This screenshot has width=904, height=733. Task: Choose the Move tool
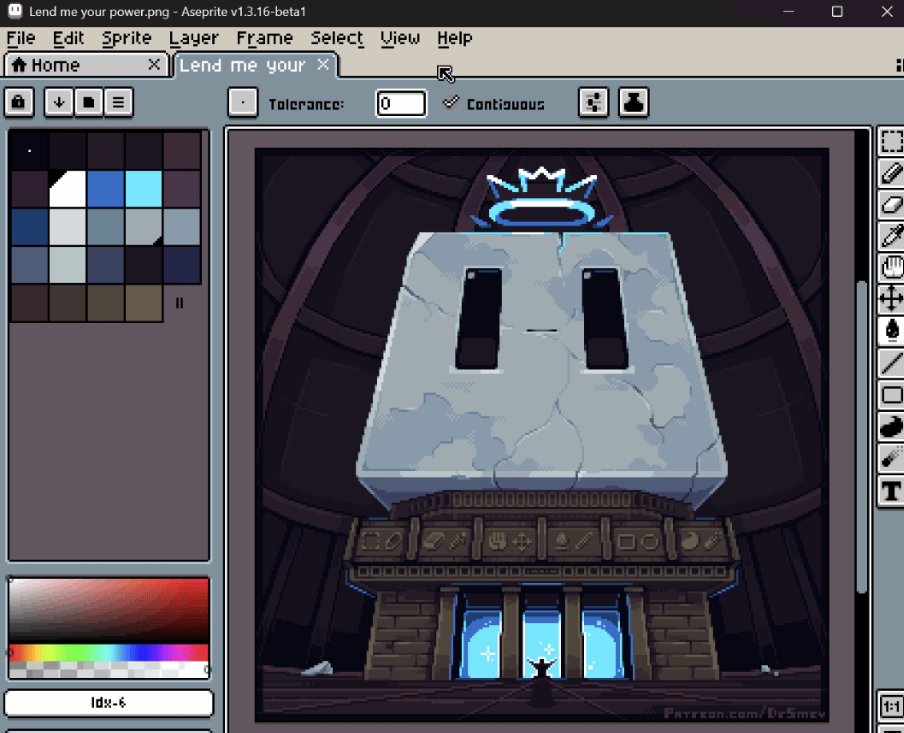[x=890, y=298]
